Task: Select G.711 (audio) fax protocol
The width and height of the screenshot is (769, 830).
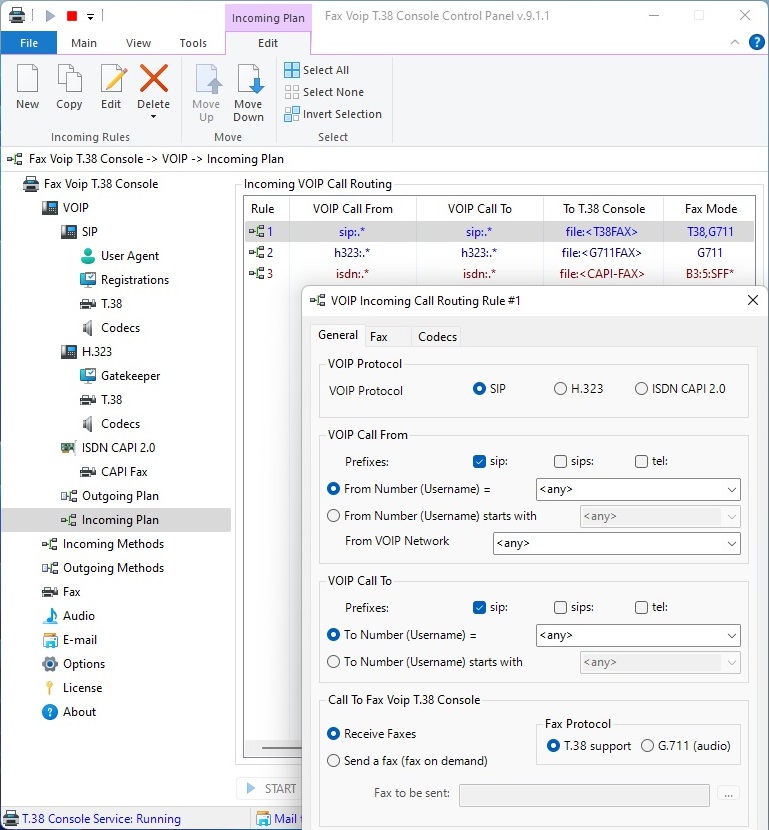Action: pyautogui.click(x=647, y=746)
